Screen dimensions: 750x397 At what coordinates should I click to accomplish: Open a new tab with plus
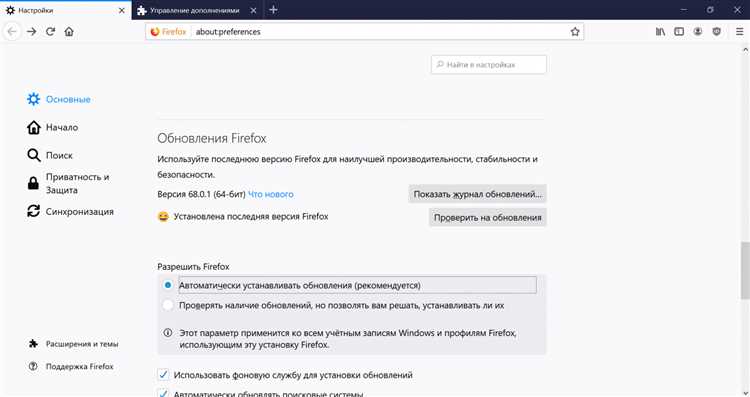coord(273,10)
